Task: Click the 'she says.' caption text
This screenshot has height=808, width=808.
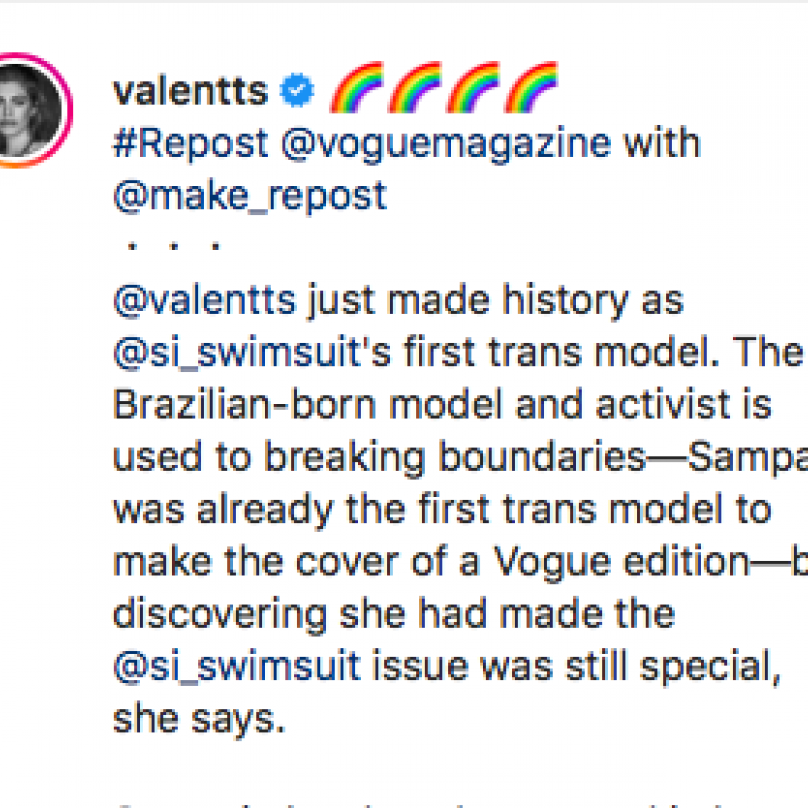Action: pos(199,720)
